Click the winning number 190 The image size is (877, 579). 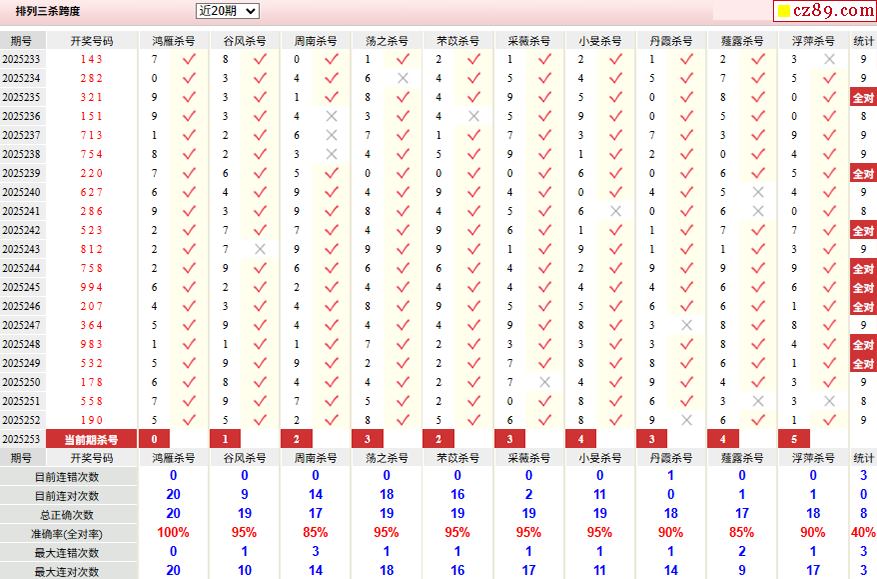[x=91, y=420]
